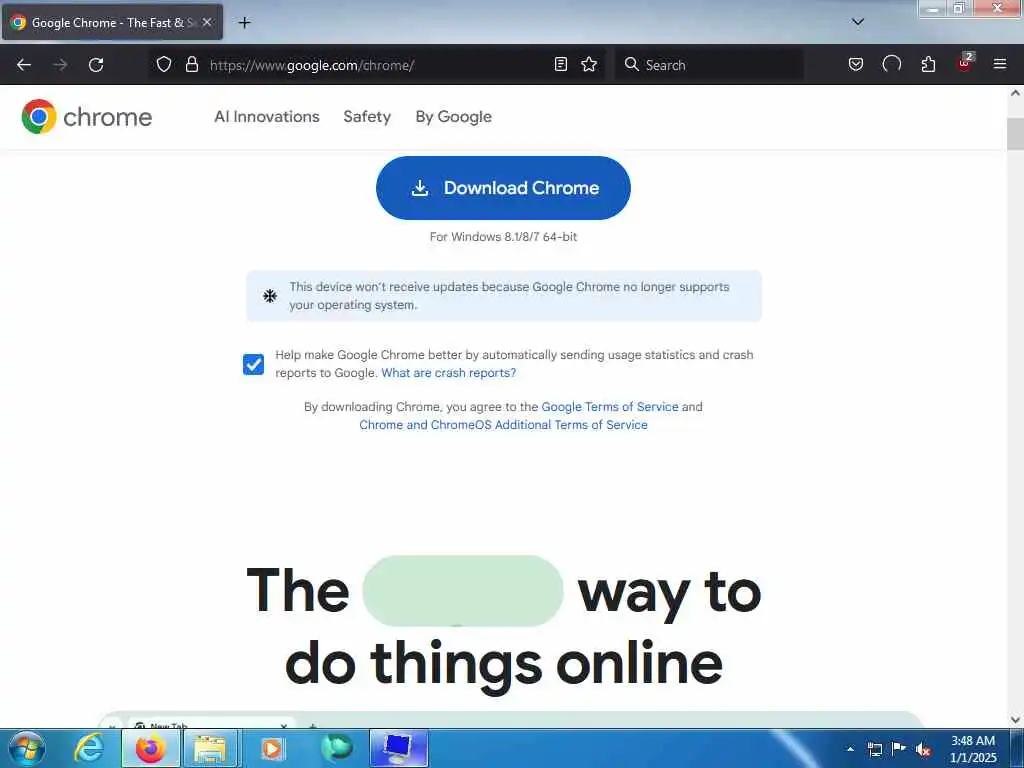
Task: Open the Extensions puzzle-piece icon
Action: [x=928, y=64]
